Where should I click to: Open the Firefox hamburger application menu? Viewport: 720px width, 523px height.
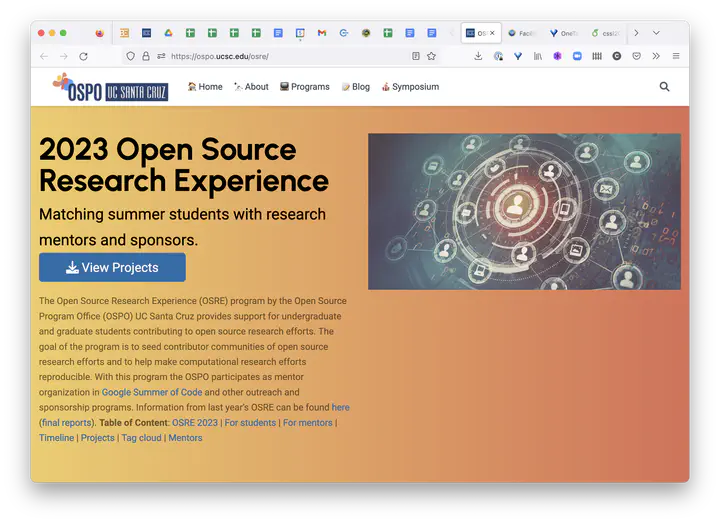[676, 57]
